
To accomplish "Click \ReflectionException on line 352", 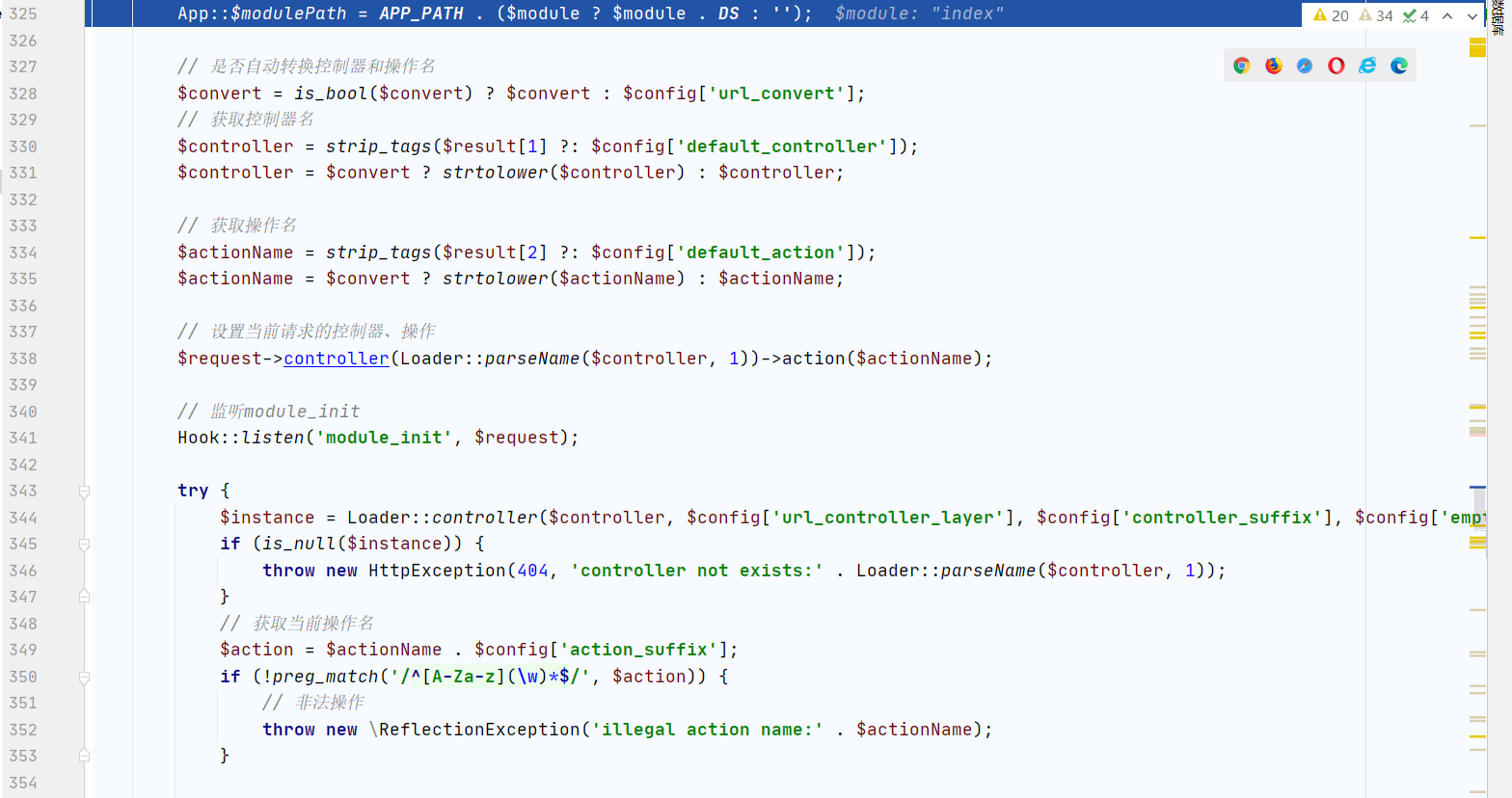I will [474, 730].
